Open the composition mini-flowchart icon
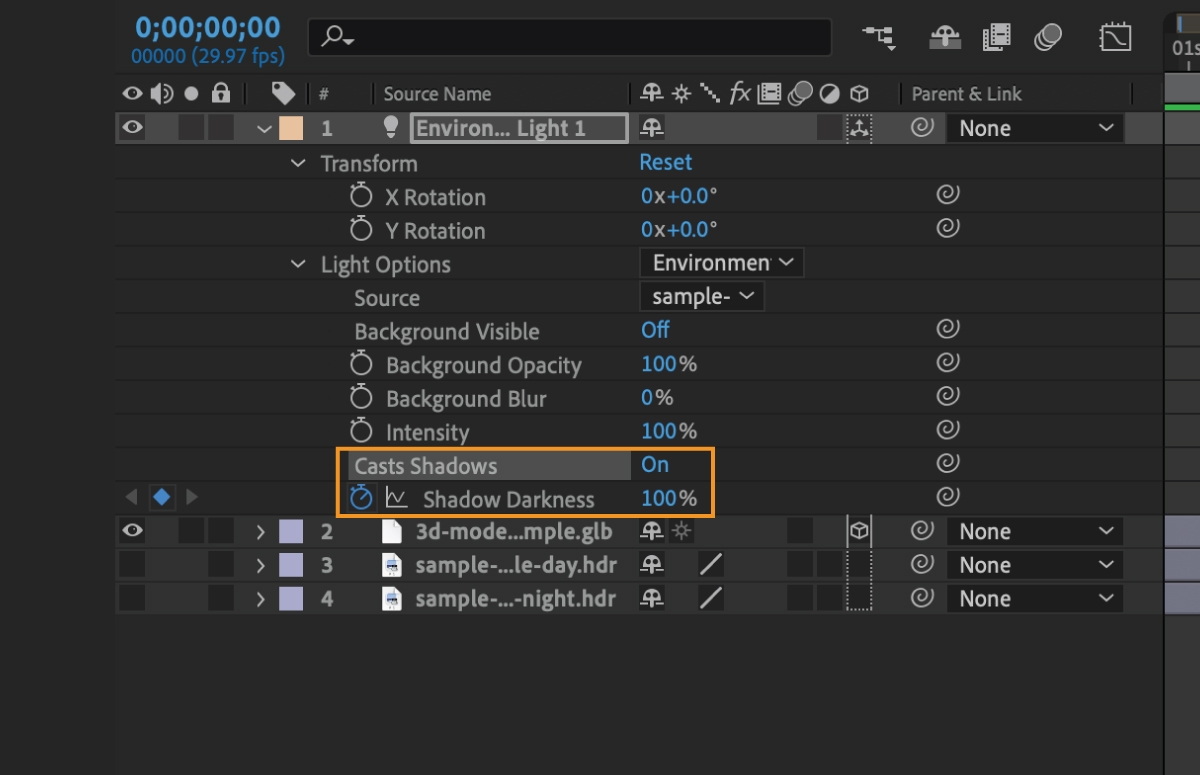 879,38
